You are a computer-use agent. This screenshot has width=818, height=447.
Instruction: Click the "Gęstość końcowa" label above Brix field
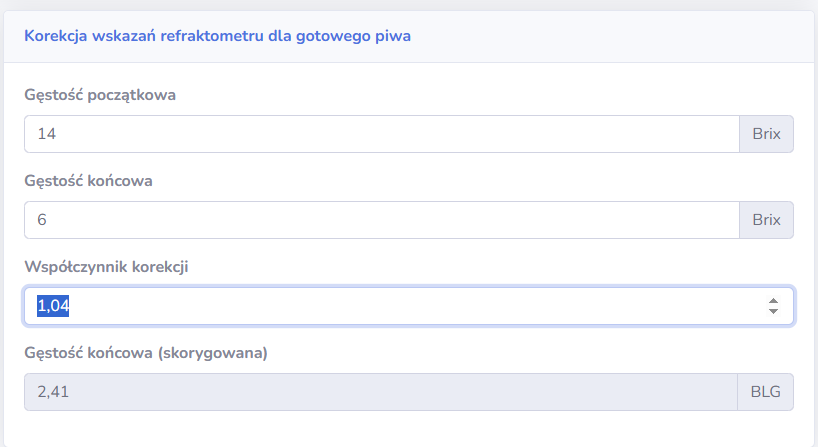click(x=88, y=181)
